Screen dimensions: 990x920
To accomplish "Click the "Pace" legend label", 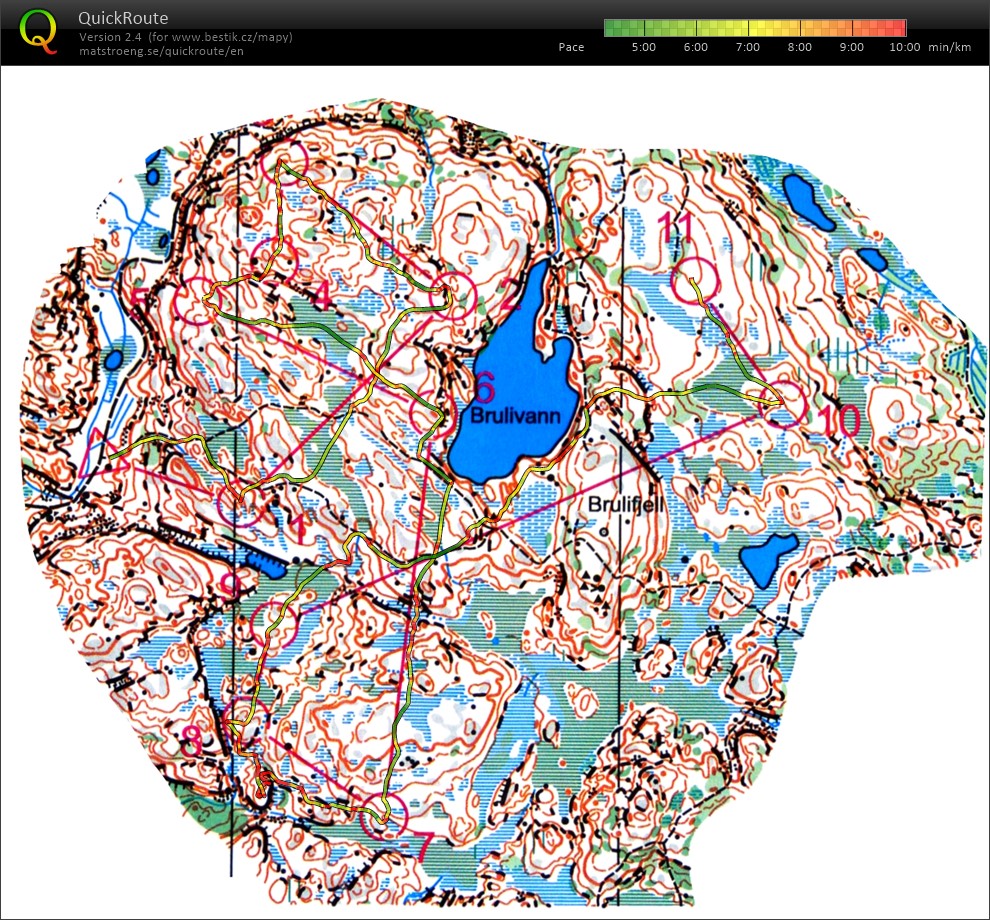I will pos(571,47).
